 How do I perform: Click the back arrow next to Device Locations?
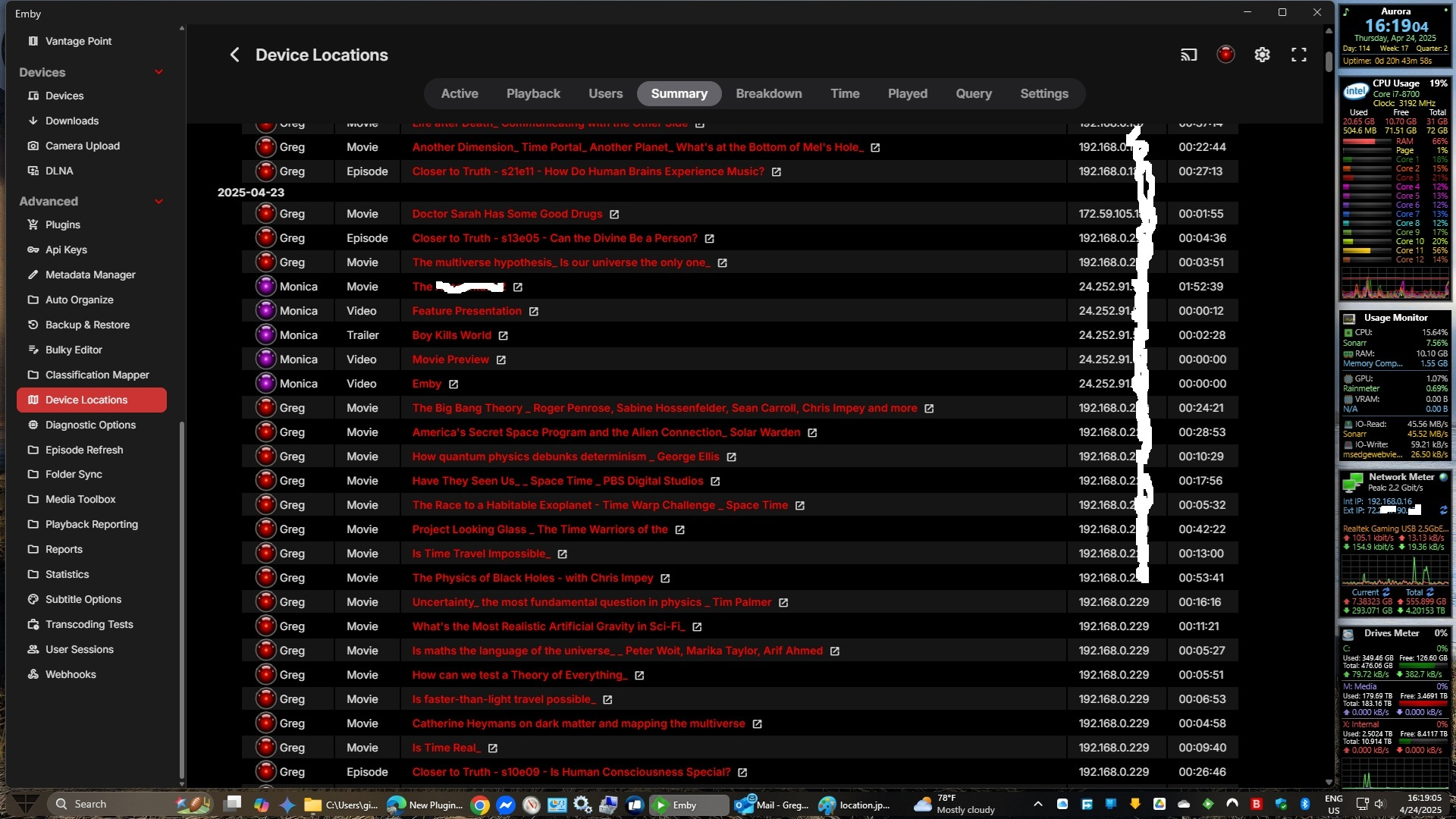[x=235, y=55]
